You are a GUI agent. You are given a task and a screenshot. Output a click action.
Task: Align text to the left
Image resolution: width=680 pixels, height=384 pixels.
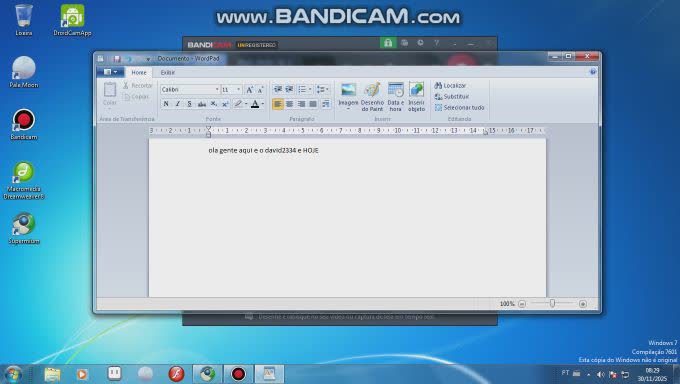click(278, 104)
